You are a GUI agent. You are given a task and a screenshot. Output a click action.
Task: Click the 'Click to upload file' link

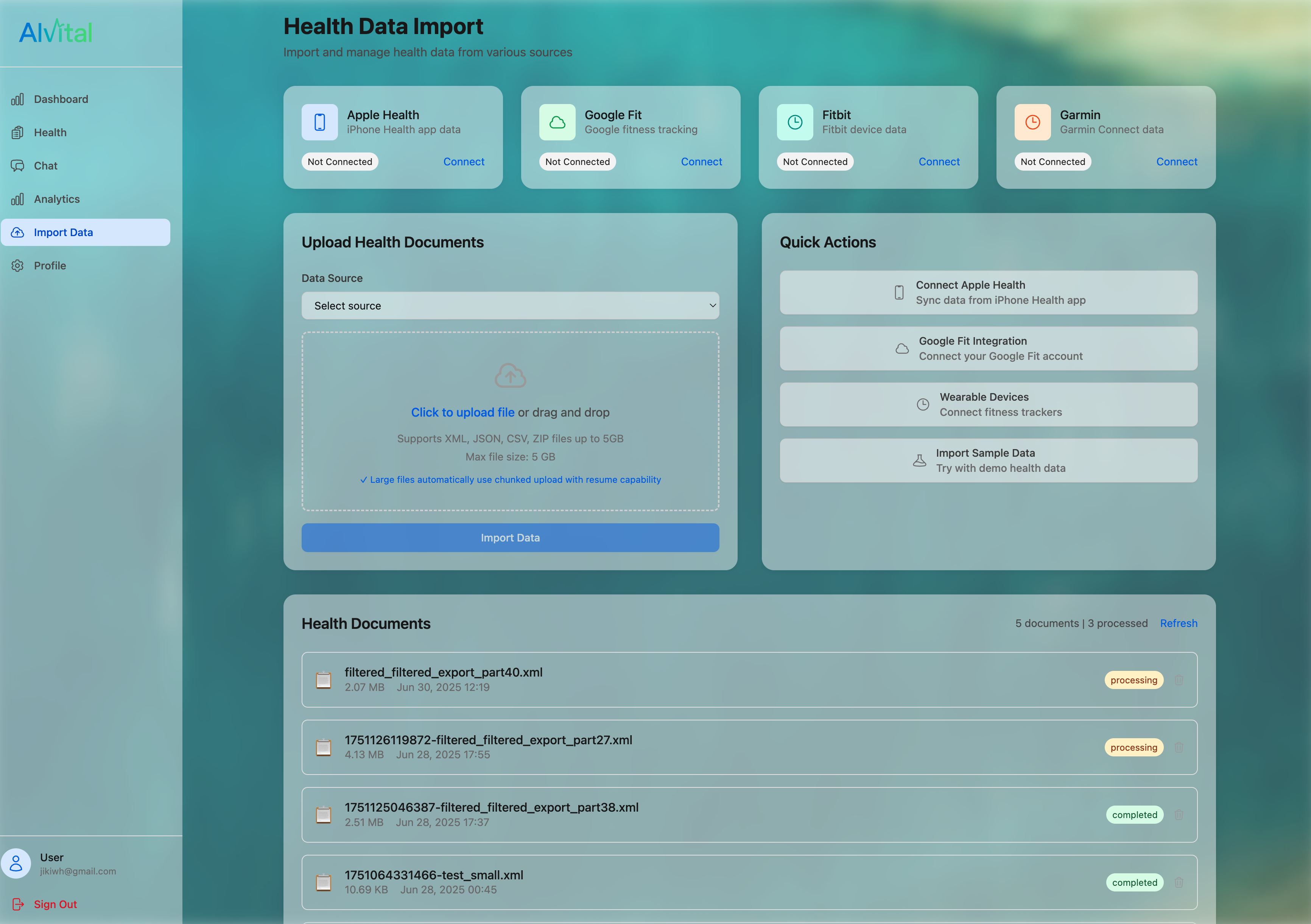pyautogui.click(x=462, y=412)
